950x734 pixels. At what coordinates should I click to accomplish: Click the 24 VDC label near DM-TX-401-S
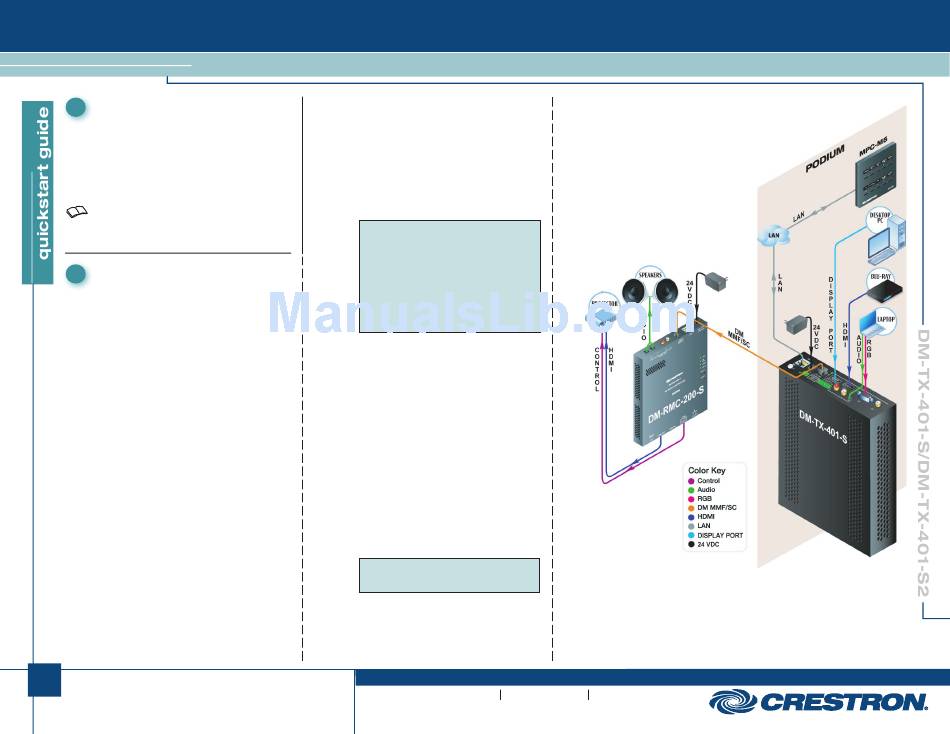point(816,336)
